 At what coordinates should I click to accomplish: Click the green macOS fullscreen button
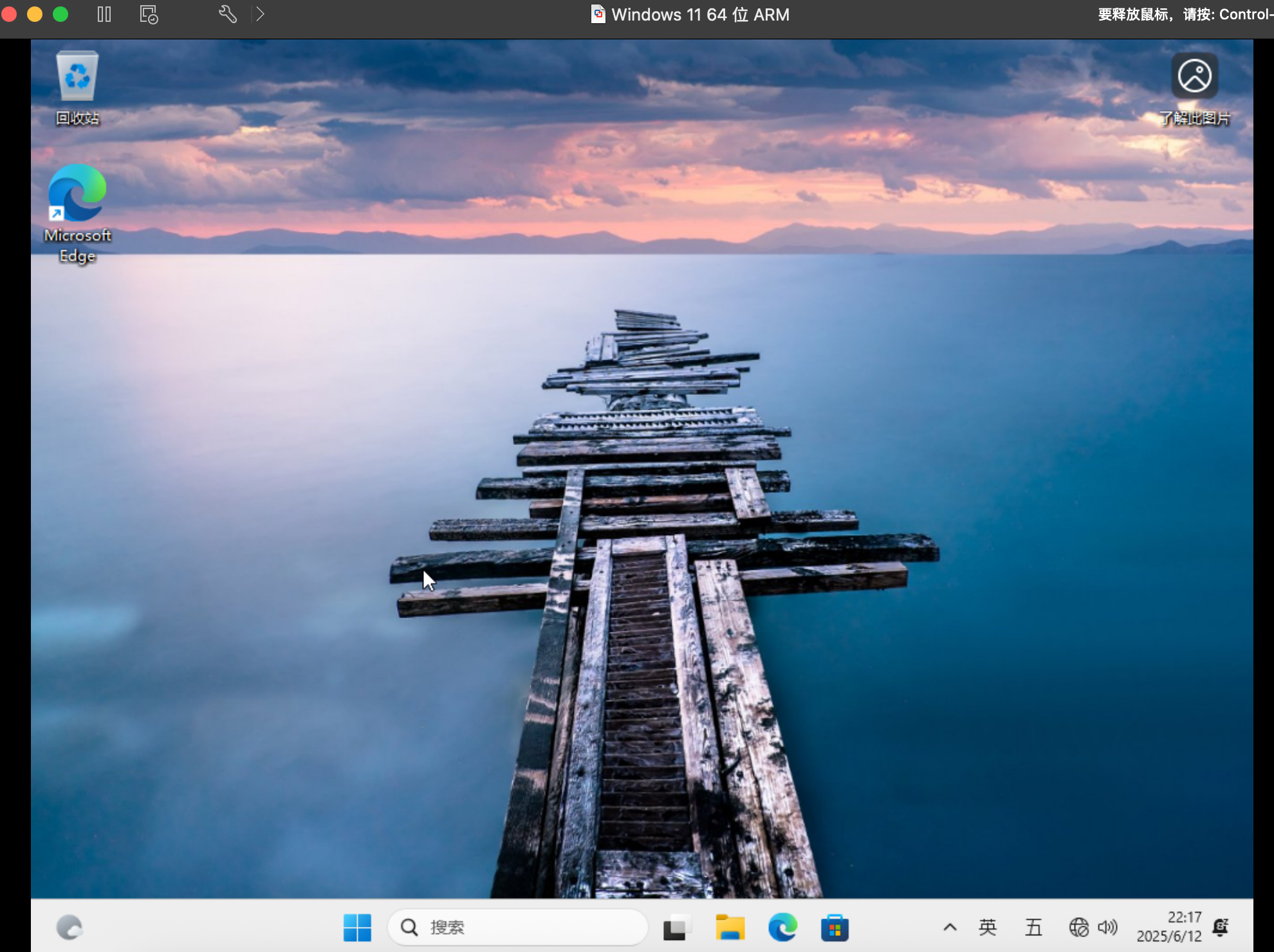point(60,14)
